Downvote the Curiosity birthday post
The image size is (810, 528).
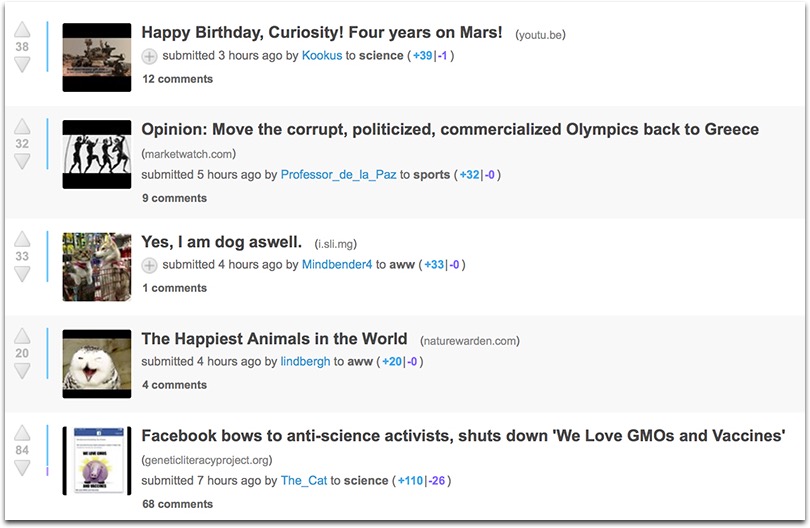[22, 65]
